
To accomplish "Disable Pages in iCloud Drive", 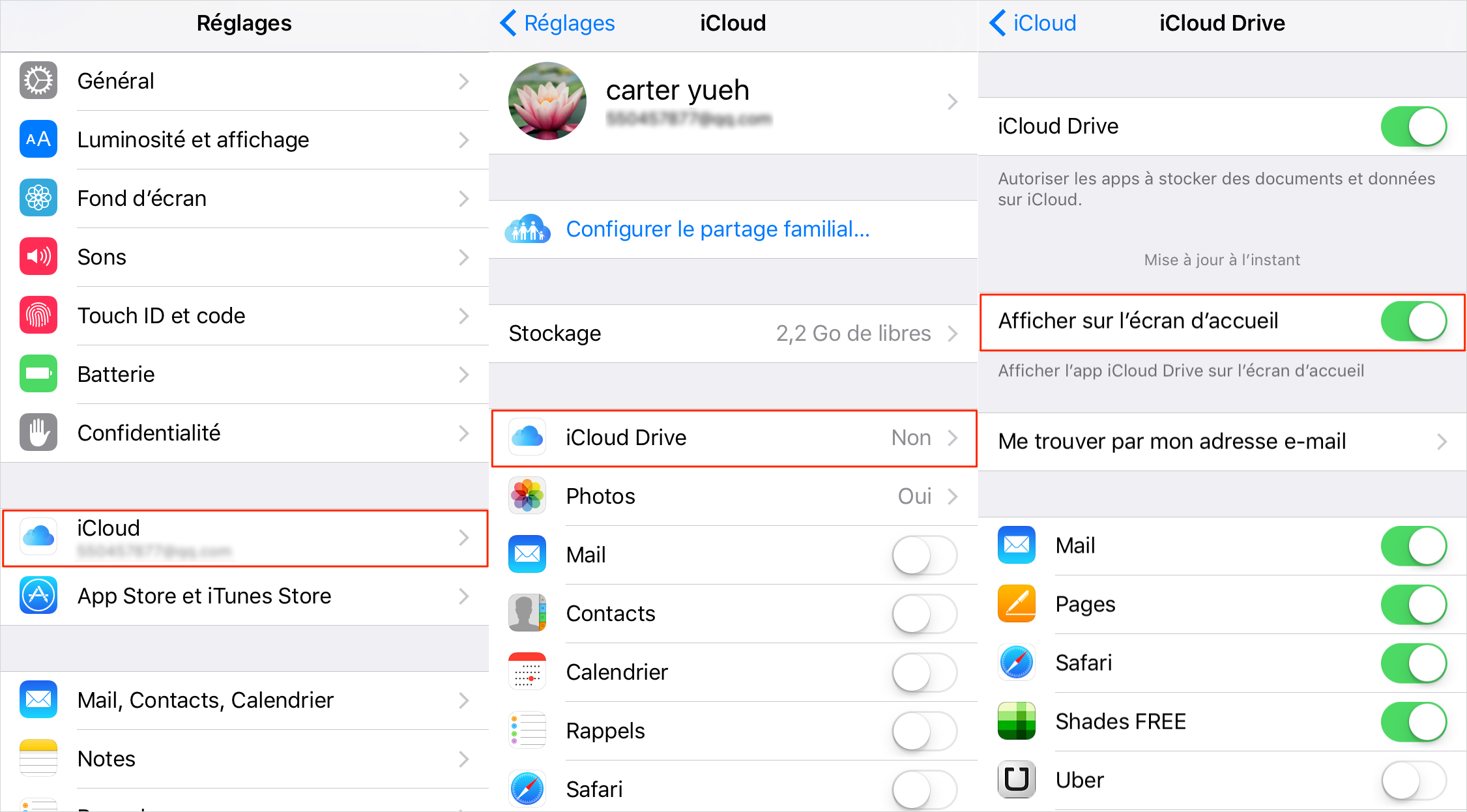I will coord(1414,605).
